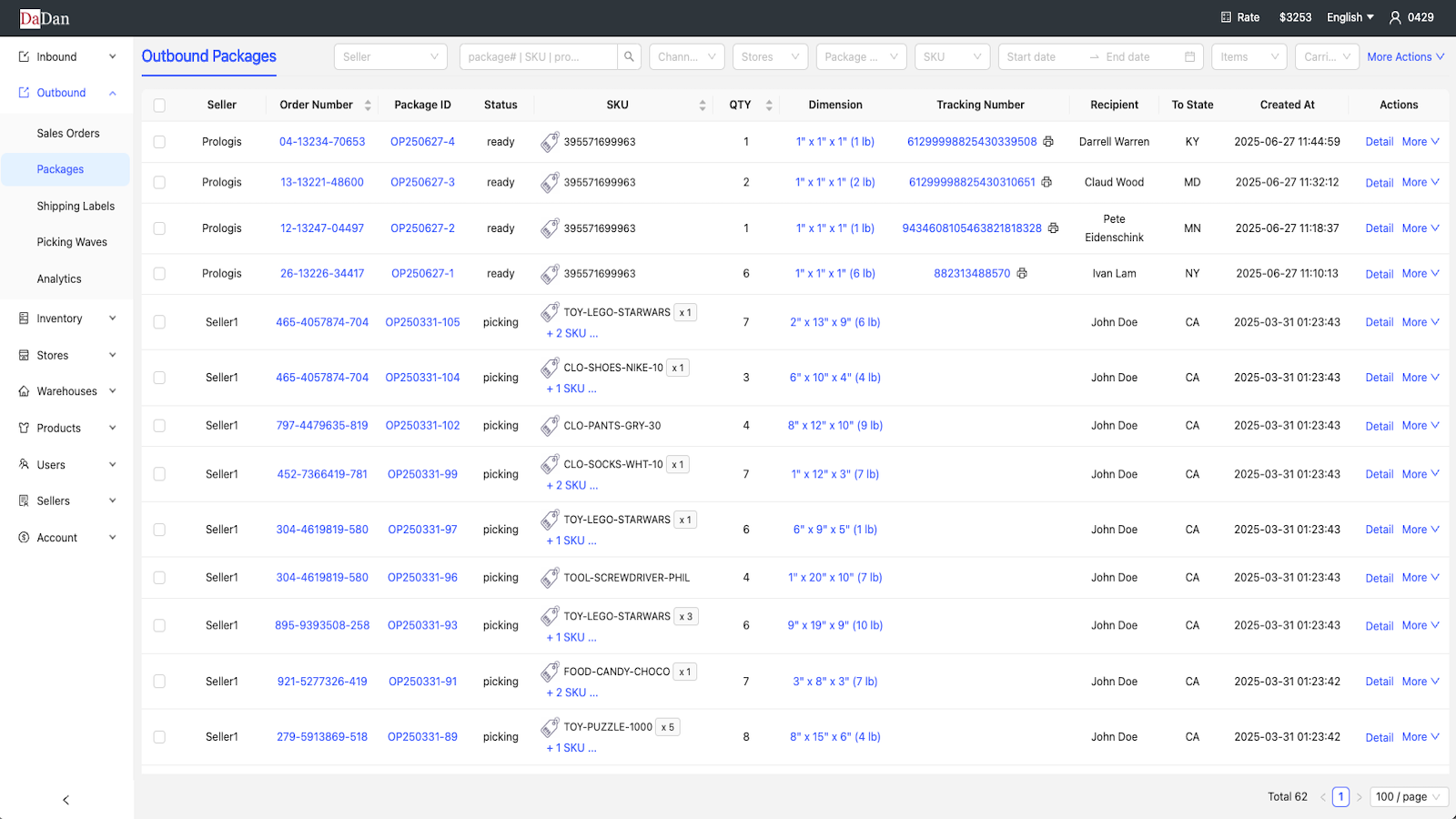Screen dimensions: 1456x819
Task: Click the Warehouses icon in the sidebar
Action: 23,390
